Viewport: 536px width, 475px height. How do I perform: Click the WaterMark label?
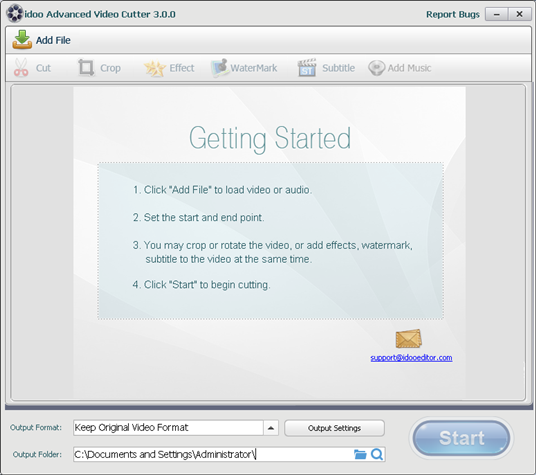[x=254, y=68]
